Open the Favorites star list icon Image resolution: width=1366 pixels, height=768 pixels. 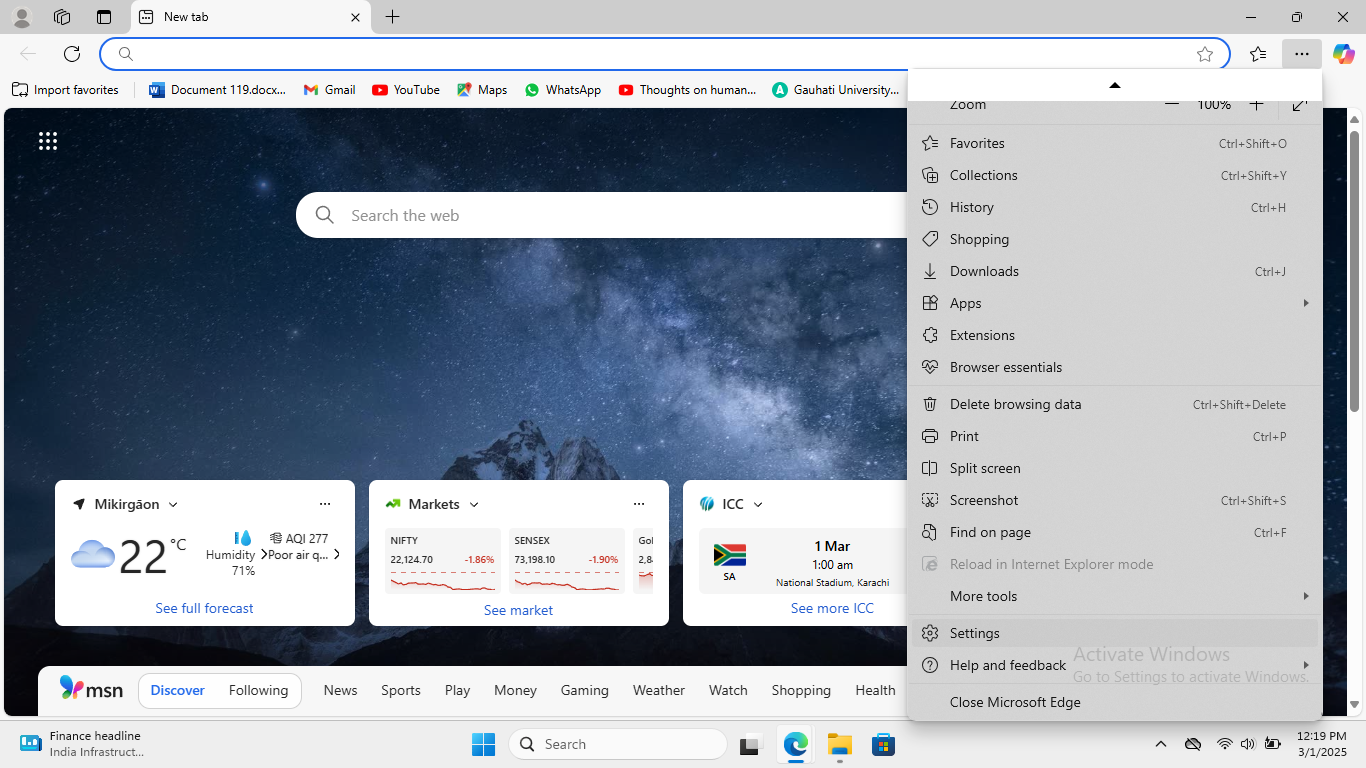pos(1258,54)
